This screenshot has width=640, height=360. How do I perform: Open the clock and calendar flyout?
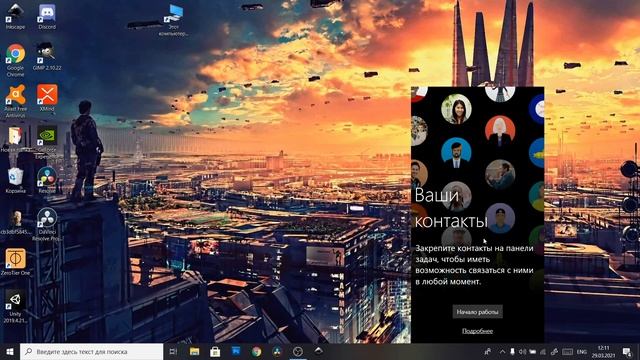pos(603,351)
